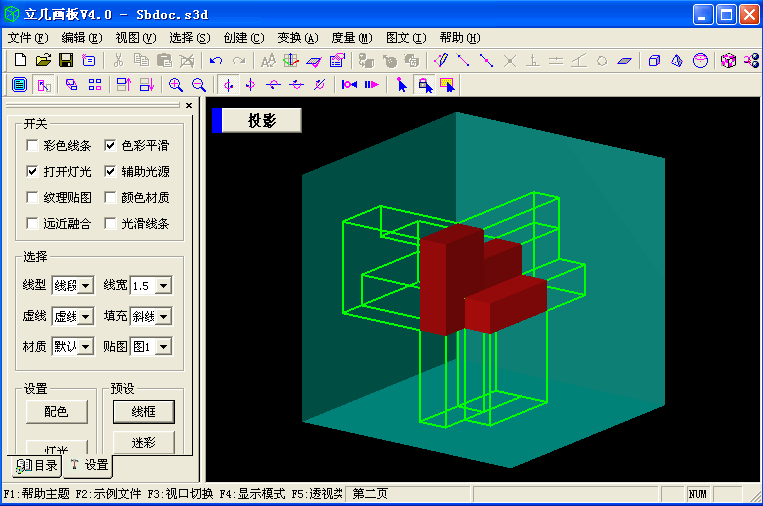Switch to the 目录 tab

[37, 465]
